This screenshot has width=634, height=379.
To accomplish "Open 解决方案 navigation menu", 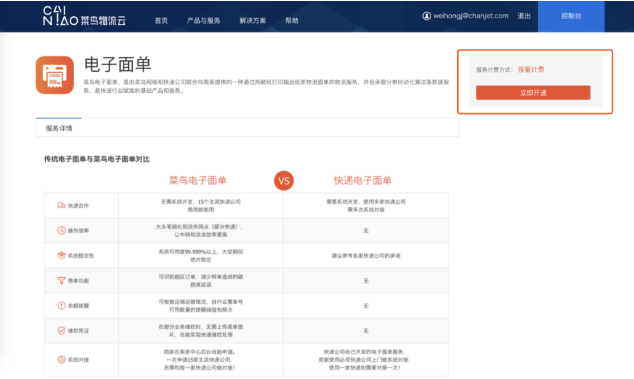I will click(x=253, y=21).
